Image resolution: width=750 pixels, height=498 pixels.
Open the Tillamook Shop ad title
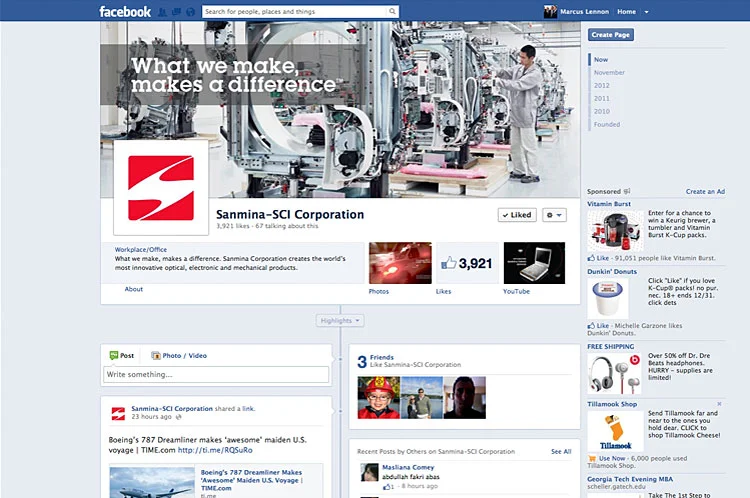[612, 404]
